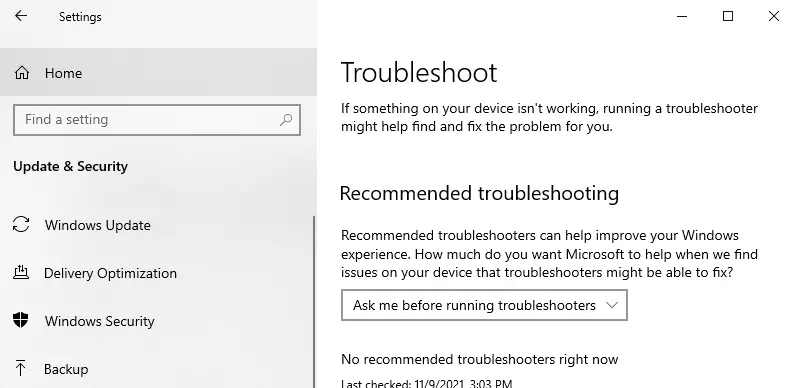Click No recommended troubleshooters right now text
The height and width of the screenshot is (388, 793).
coord(479,360)
